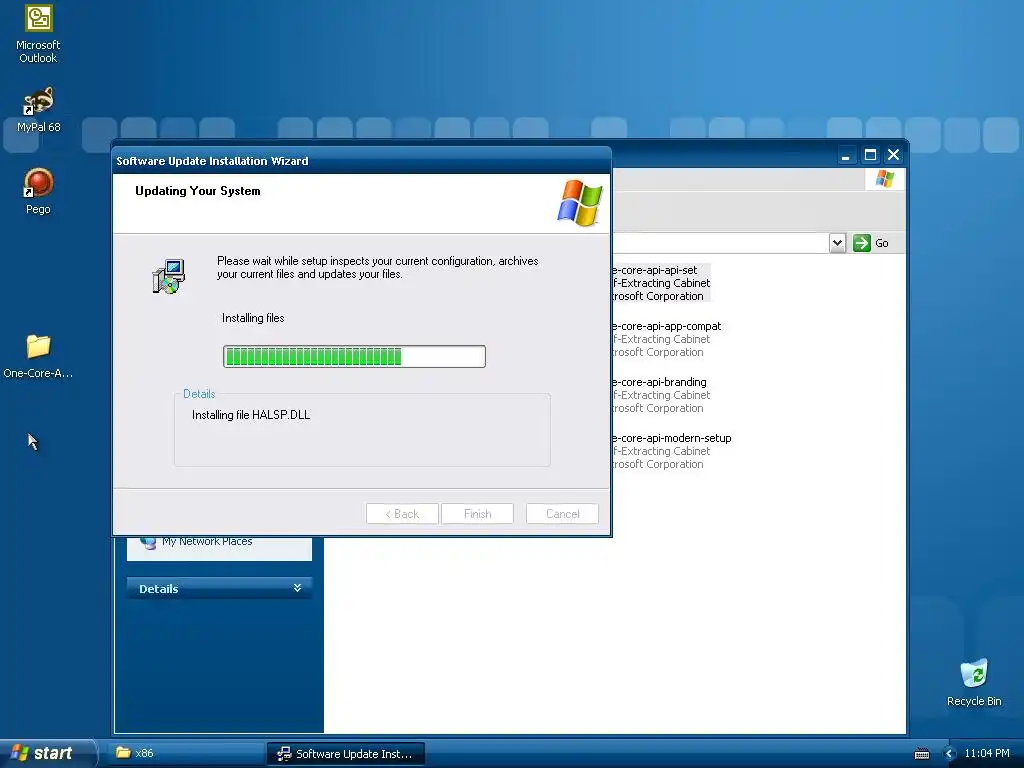Screen dimensions: 1024x768
Task: Click the 'Updating Your System' heading
Action: pos(198,191)
